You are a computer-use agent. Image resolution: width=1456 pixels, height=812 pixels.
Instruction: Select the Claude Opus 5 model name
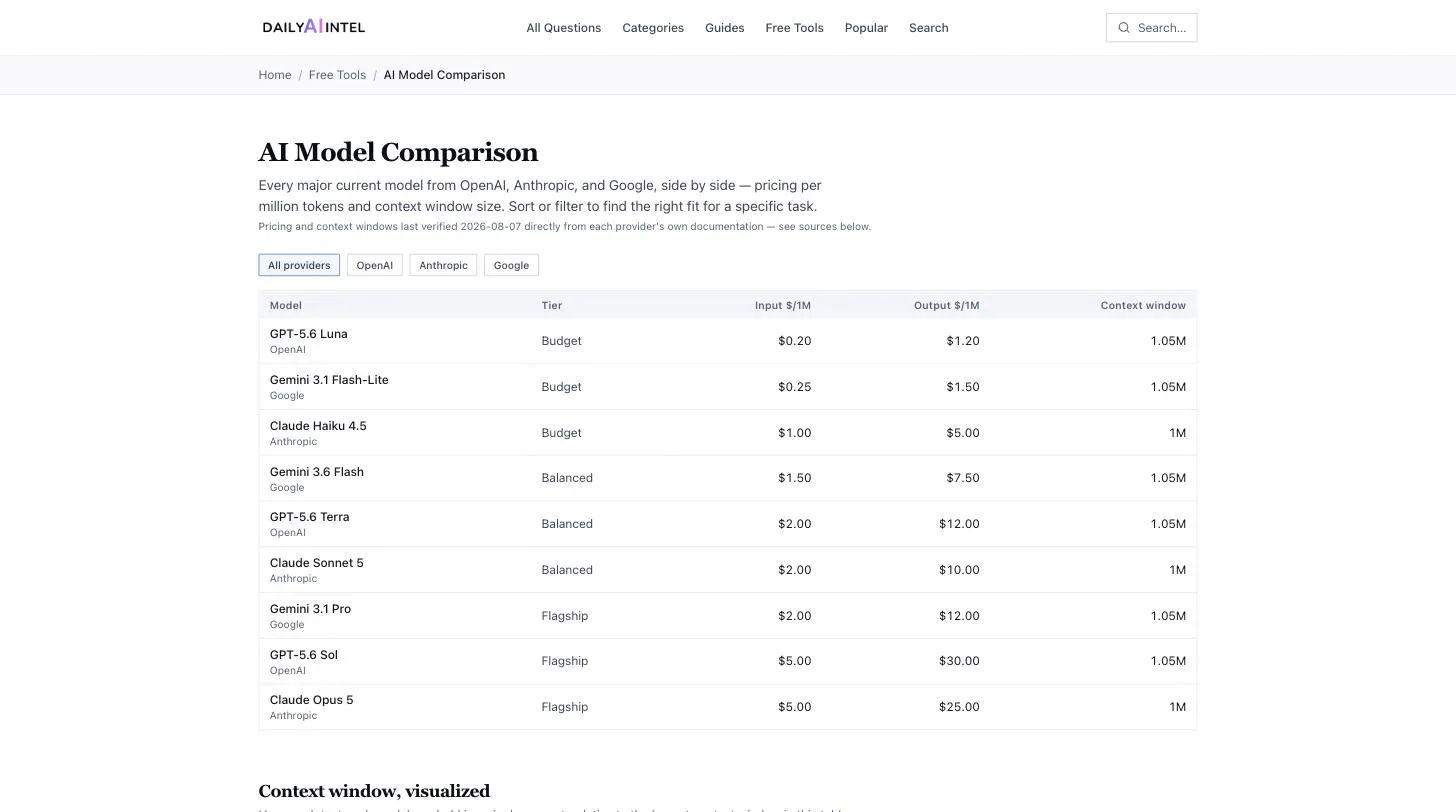(312, 700)
